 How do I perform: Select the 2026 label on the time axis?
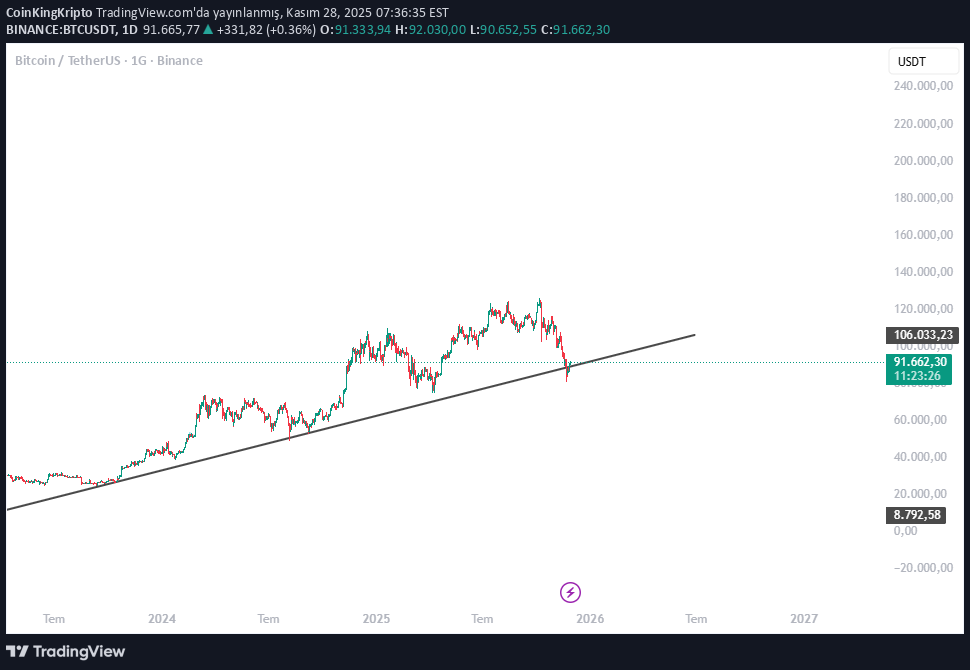point(589,619)
